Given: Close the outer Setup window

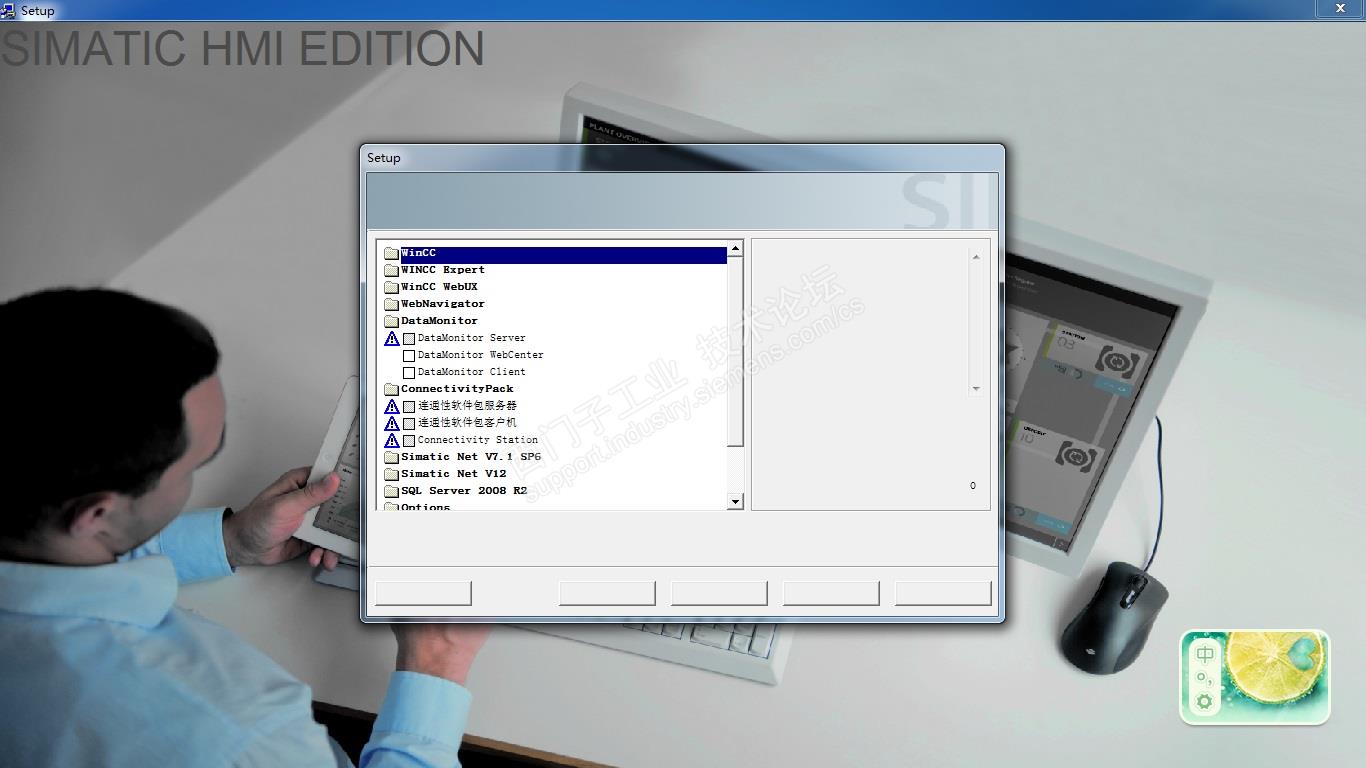Looking at the screenshot, I should click(1341, 9).
